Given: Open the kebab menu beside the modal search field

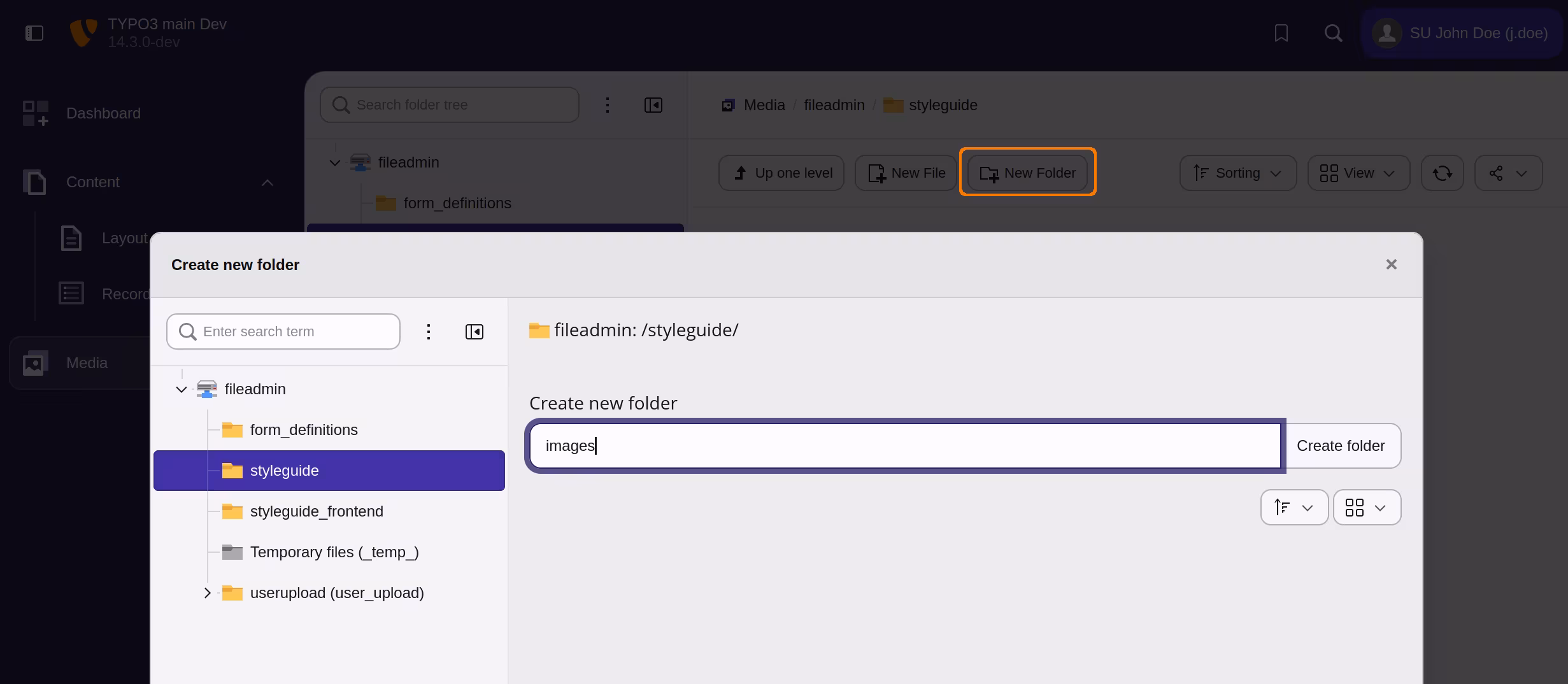Looking at the screenshot, I should 428,331.
